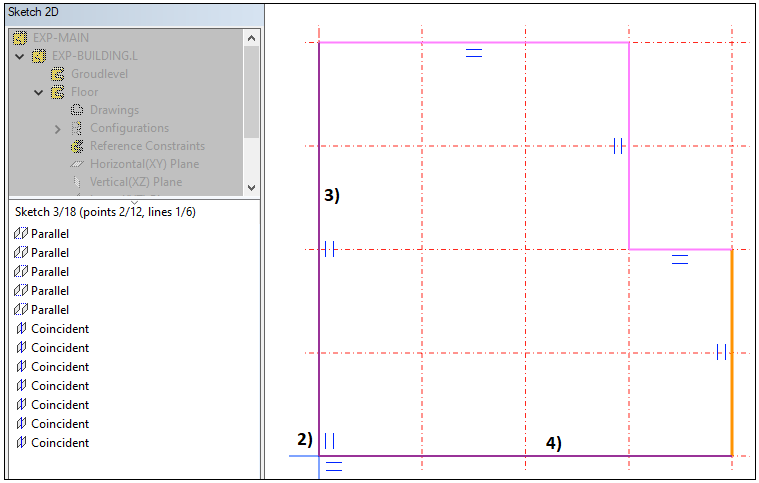Select the first Coincident constraint in the list
This screenshot has height=483, width=759.
59,329
